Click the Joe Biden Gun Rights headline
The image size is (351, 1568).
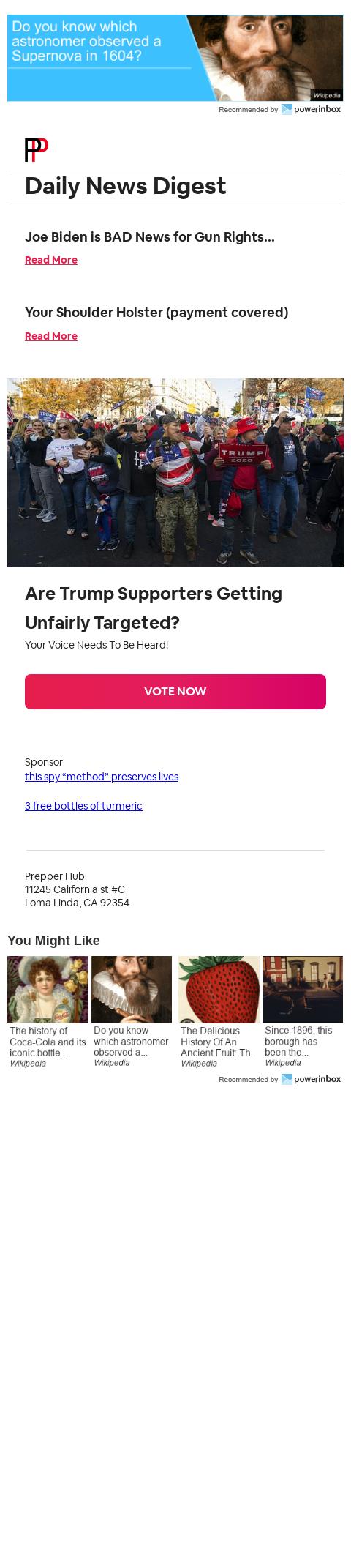coord(150,236)
